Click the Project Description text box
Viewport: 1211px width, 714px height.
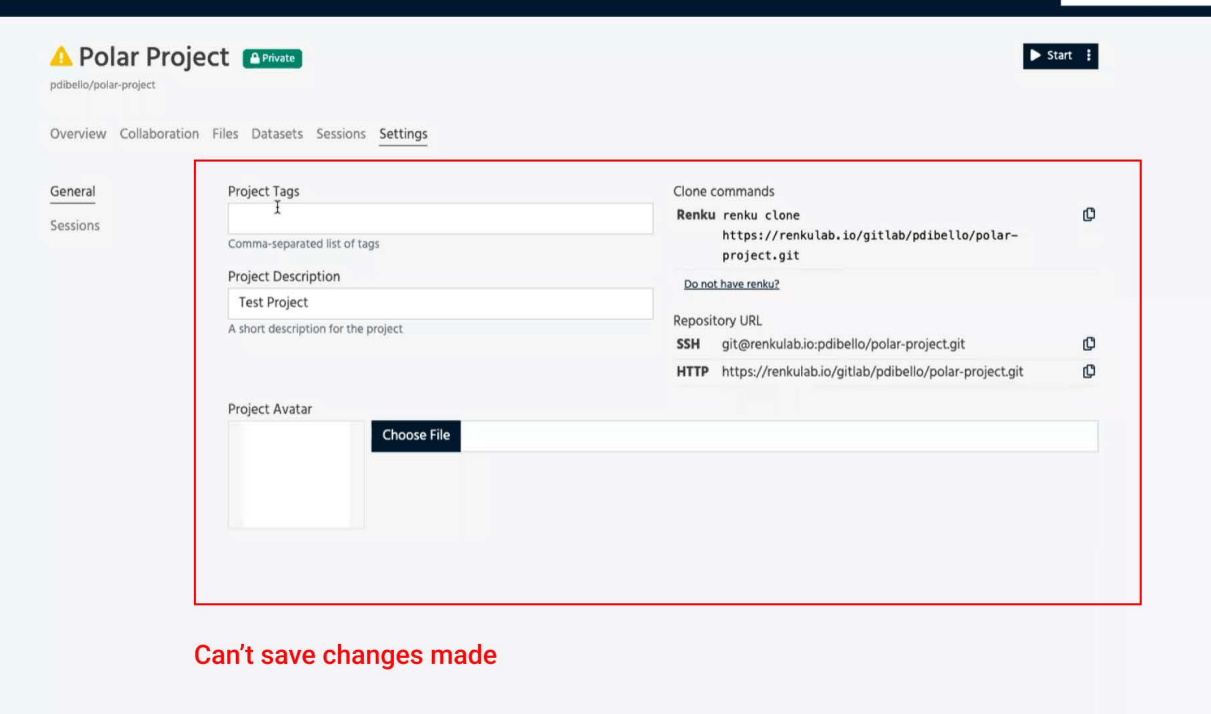click(x=440, y=303)
